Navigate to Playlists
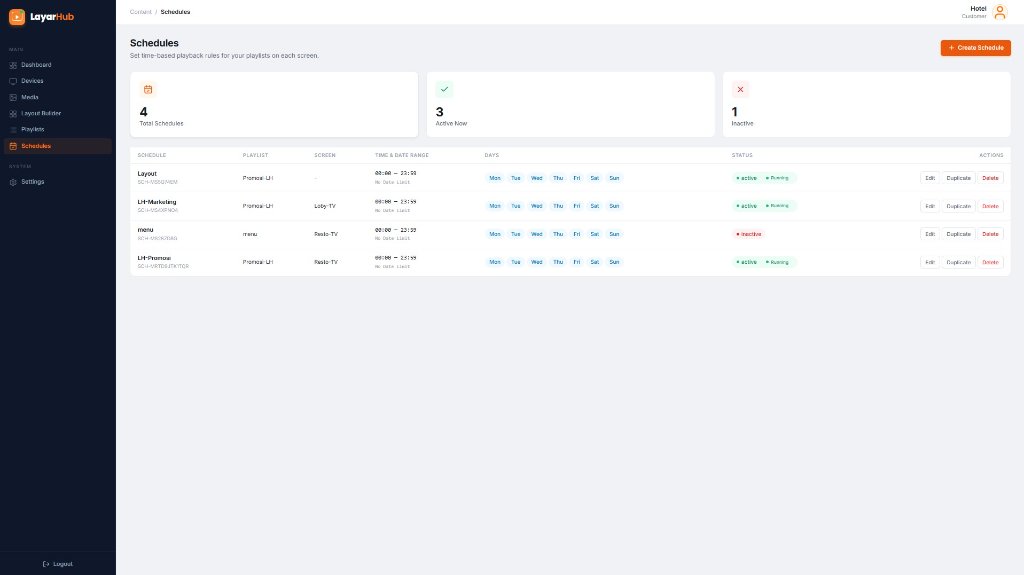 coord(57,129)
